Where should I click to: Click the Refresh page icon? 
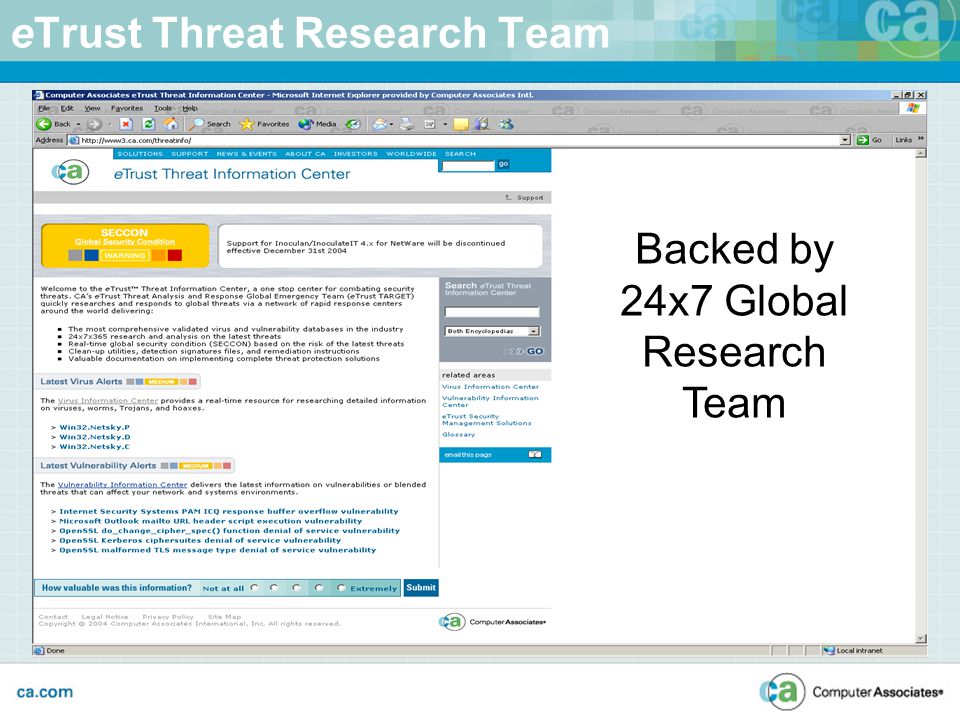pos(148,124)
